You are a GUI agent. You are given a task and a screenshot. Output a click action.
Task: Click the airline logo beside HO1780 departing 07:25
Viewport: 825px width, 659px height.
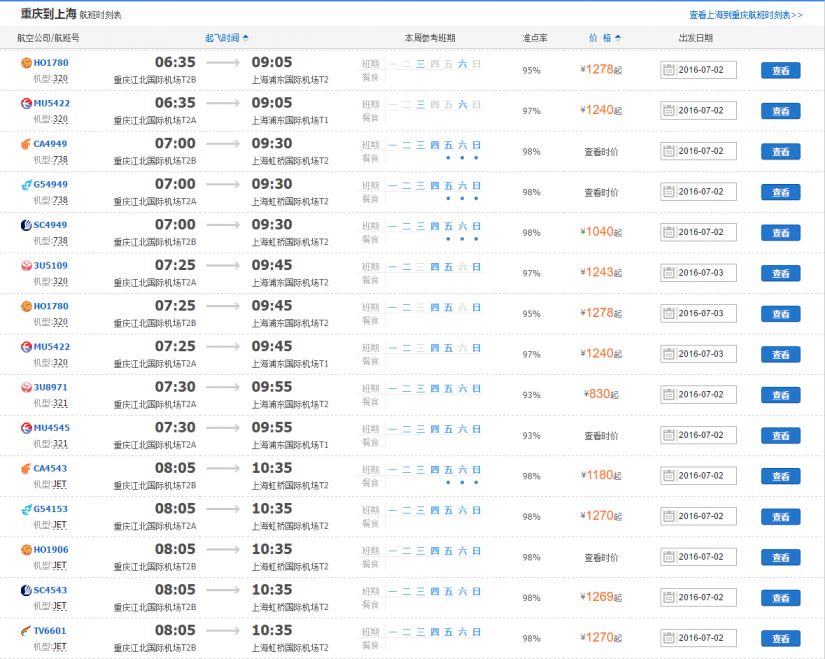click(x=26, y=306)
